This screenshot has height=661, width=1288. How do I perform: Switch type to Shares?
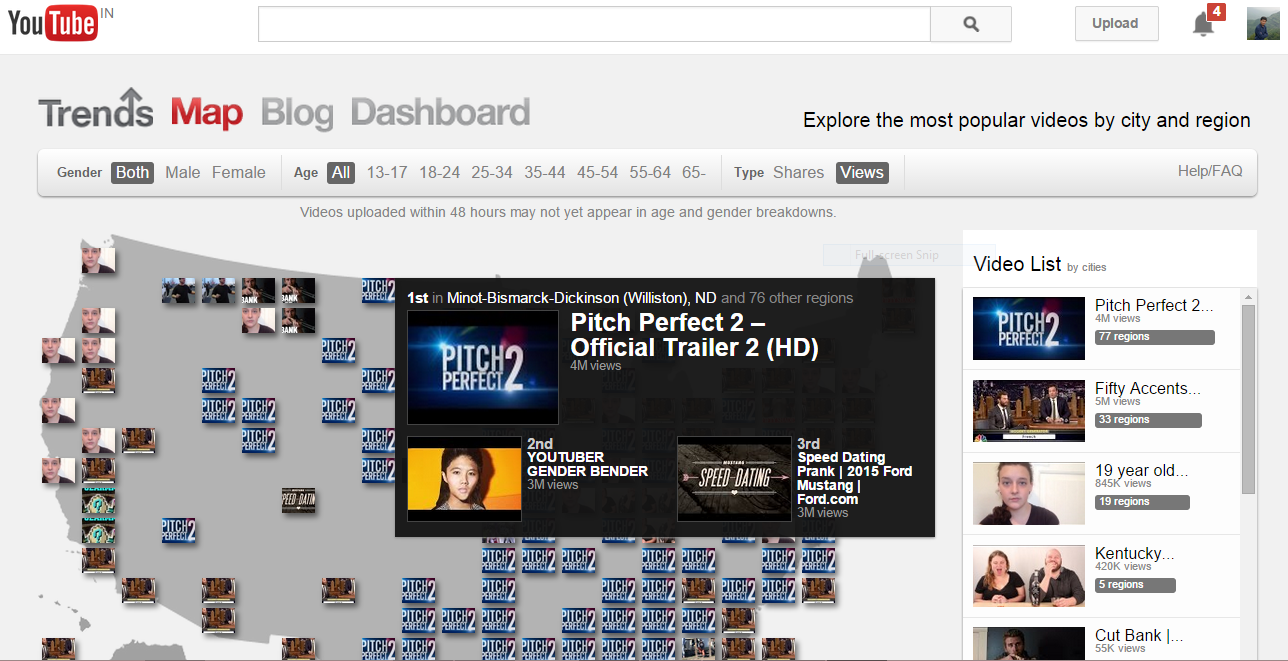click(798, 172)
